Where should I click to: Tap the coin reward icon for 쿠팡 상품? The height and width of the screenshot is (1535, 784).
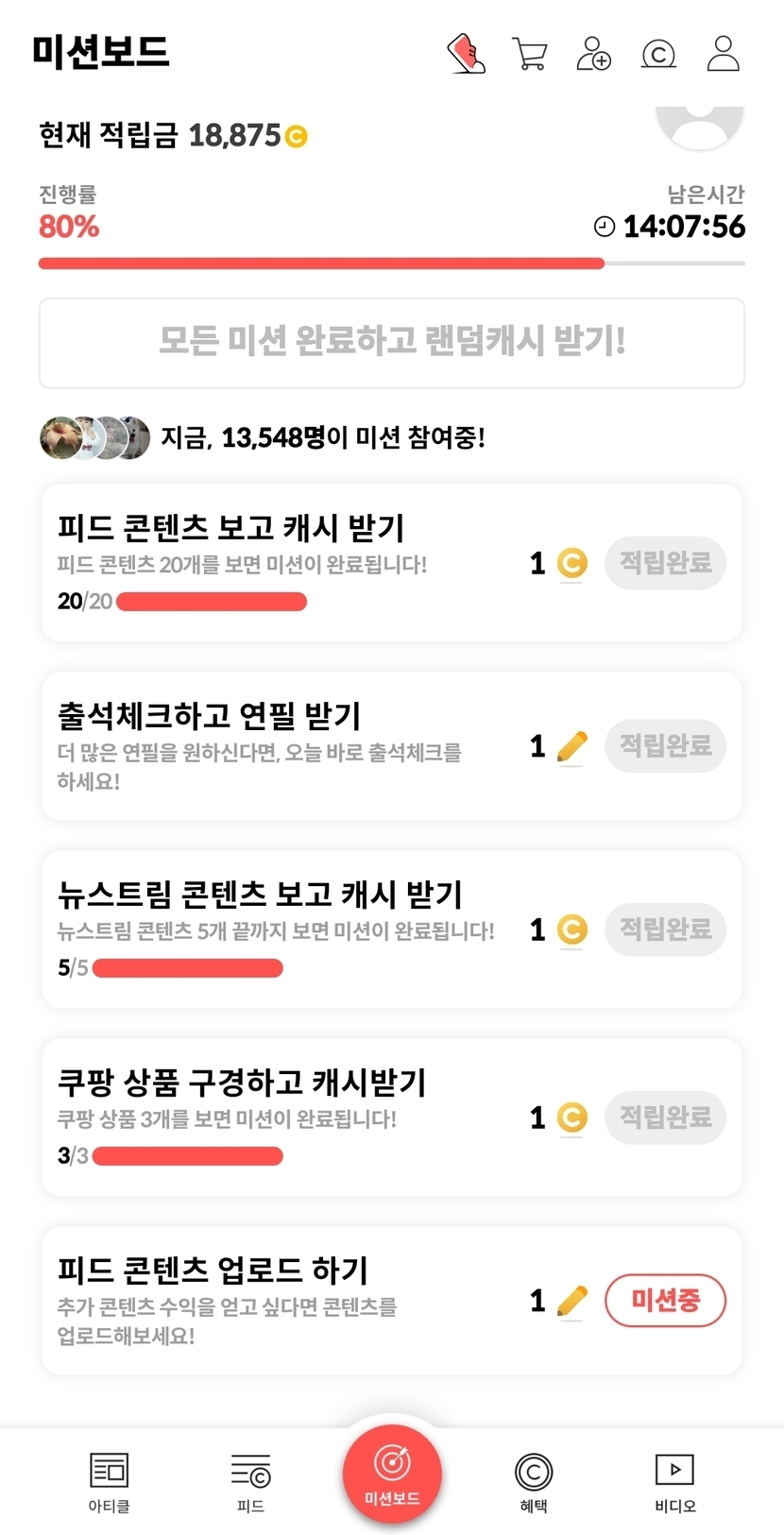pyautogui.click(x=571, y=1117)
